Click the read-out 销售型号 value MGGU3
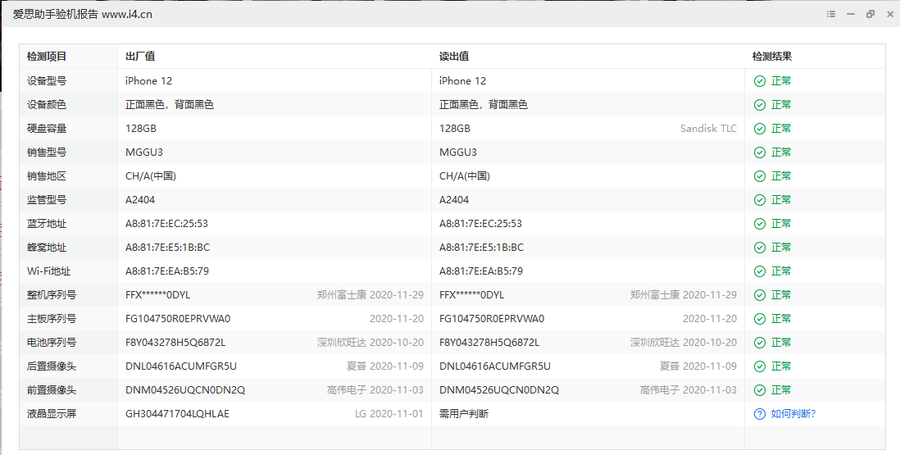Screen dimensions: 900x455 click(458, 152)
